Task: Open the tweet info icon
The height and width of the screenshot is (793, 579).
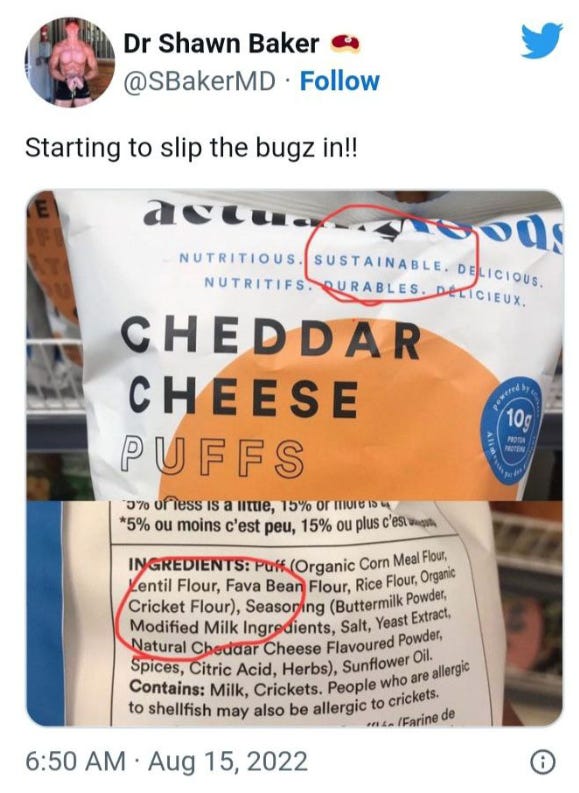Action: [x=543, y=761]
